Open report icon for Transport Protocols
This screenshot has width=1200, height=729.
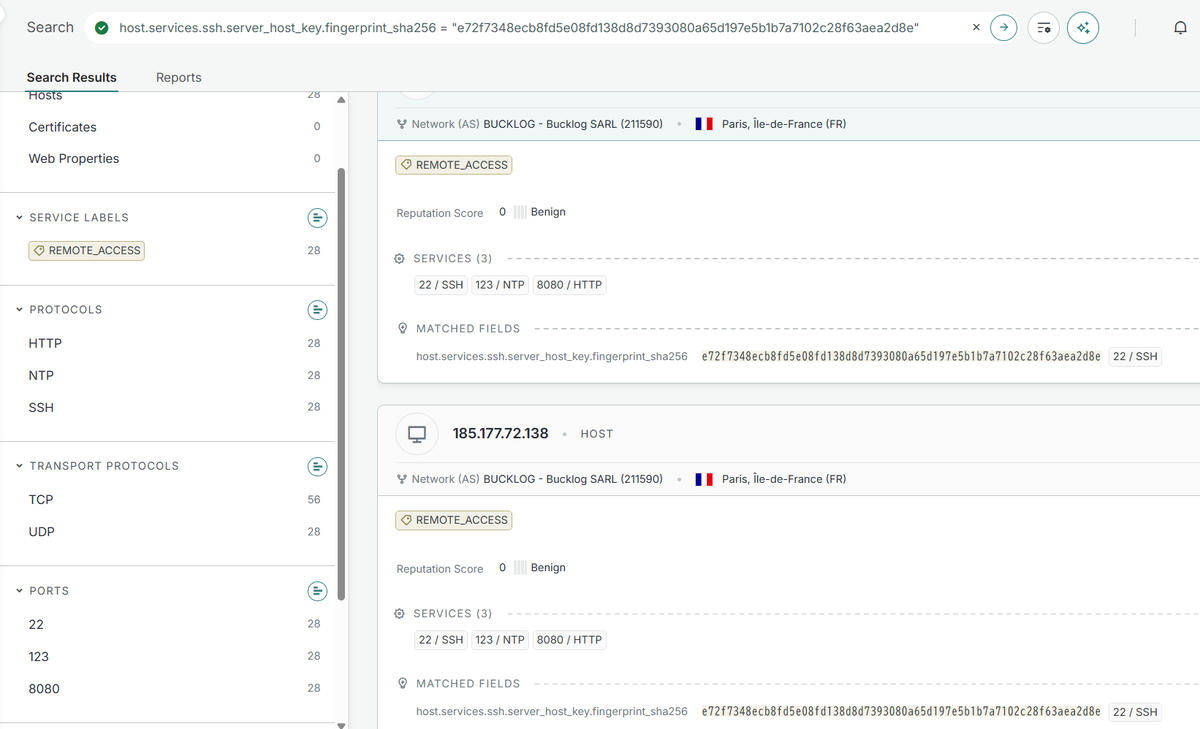pyautogui.click(x=317, y=466)
